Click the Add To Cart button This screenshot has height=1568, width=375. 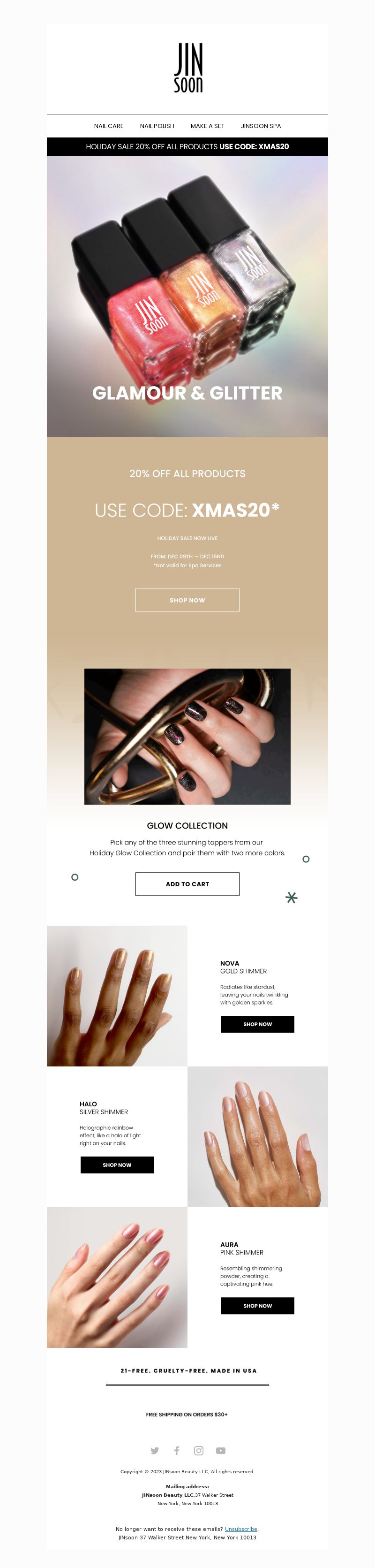coord(187,884)
